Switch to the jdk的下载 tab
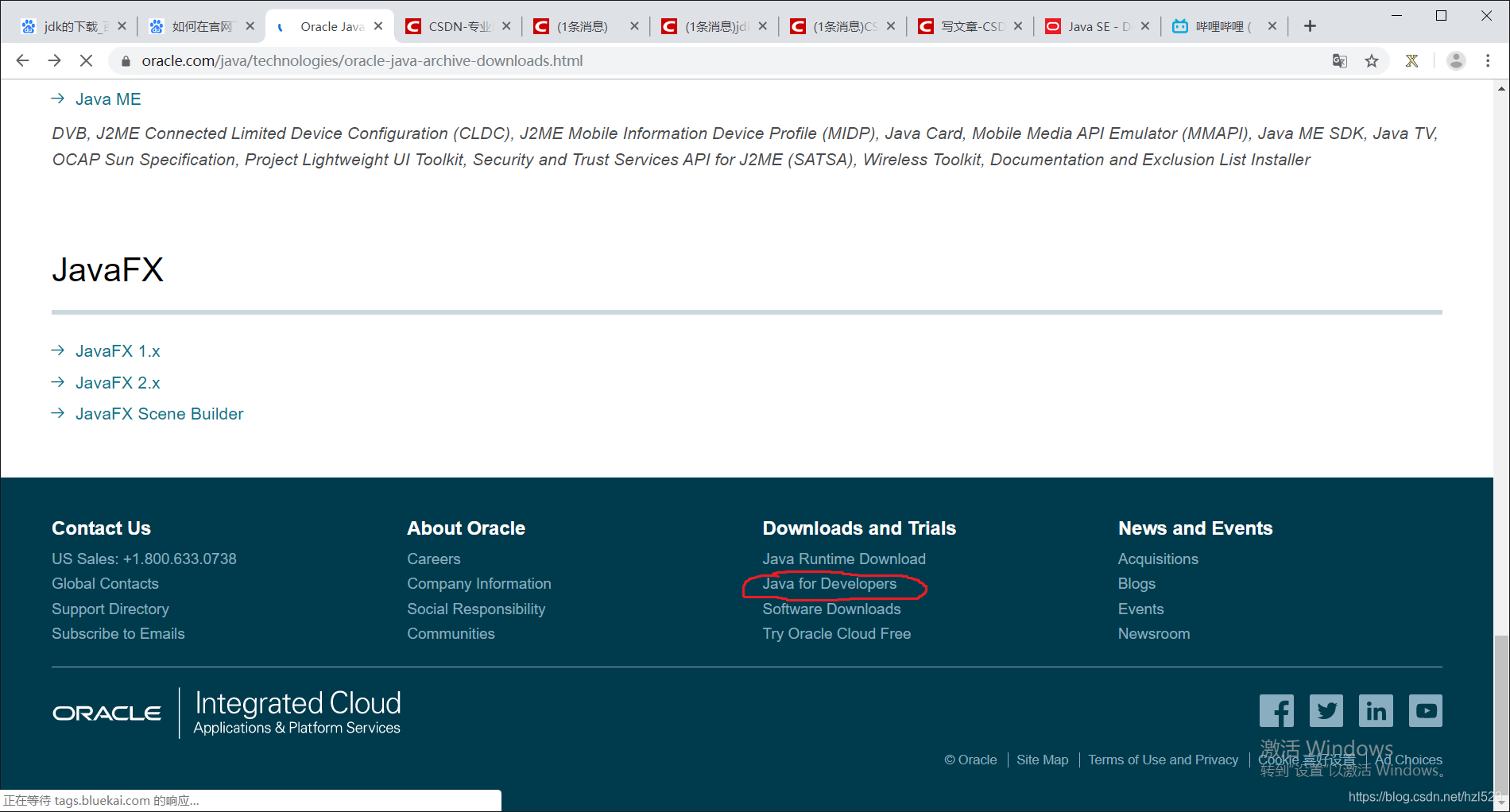Image resolution: width=1510 pixels, height=812 pixels. pos(72,26)
